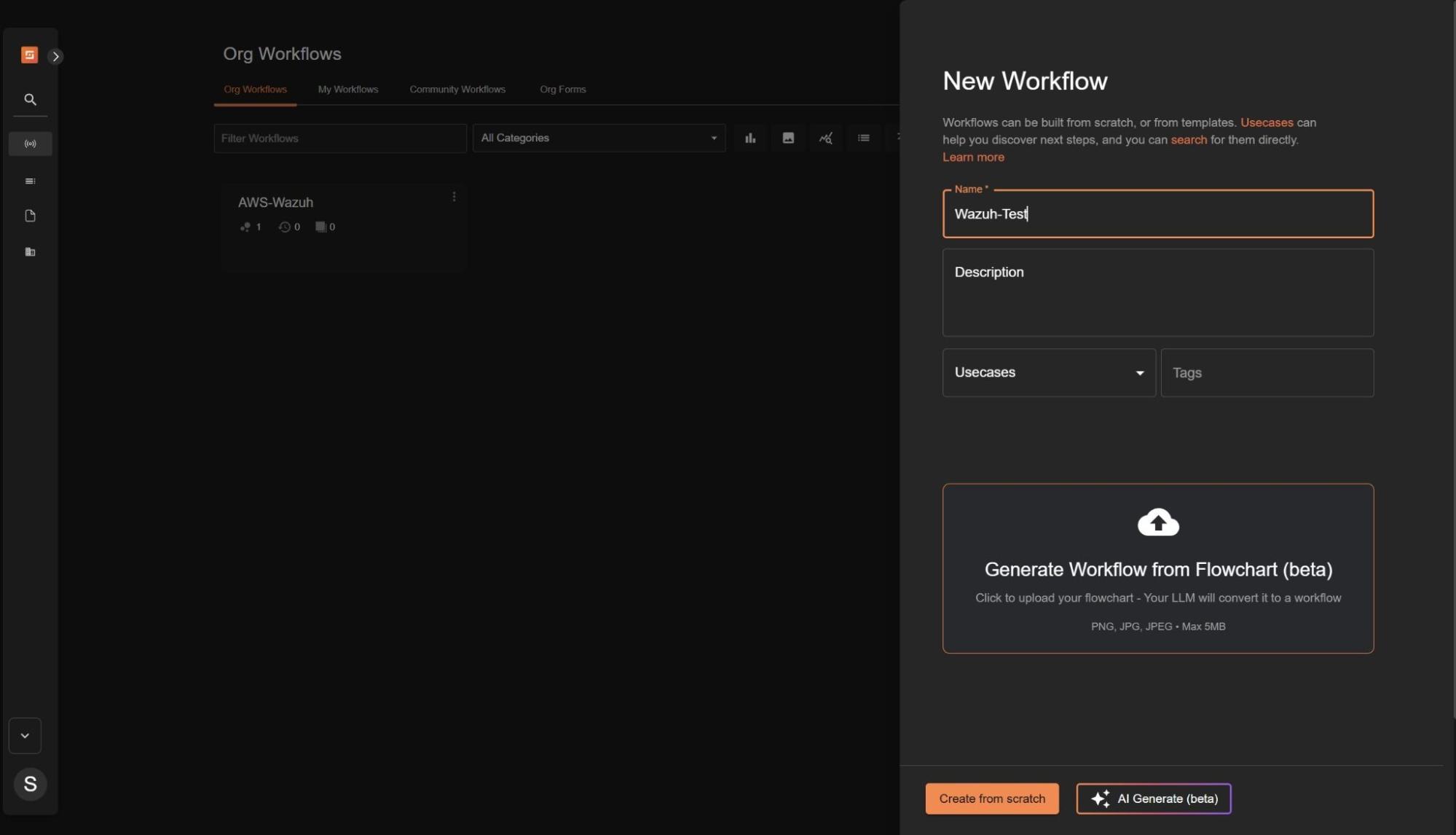Select the run debug search icon
This screenshot has height=835, width=1456.
(825, 137)
